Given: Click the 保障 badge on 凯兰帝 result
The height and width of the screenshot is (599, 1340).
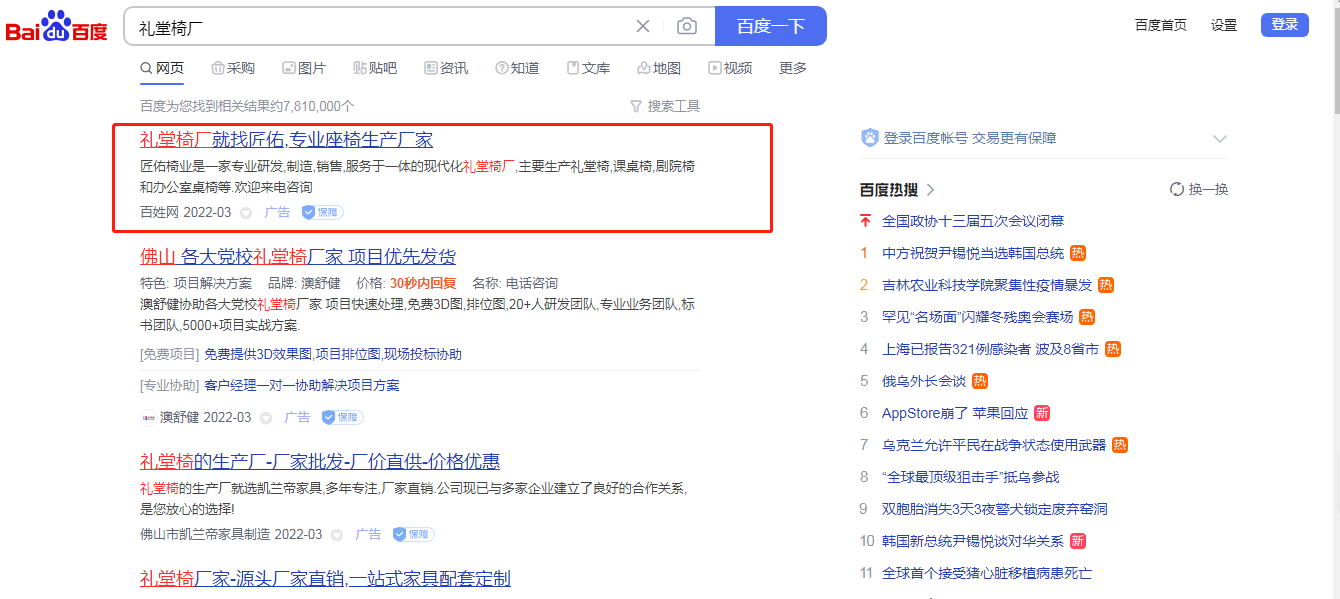Looking at the screenshot, I should click(413, 534).
